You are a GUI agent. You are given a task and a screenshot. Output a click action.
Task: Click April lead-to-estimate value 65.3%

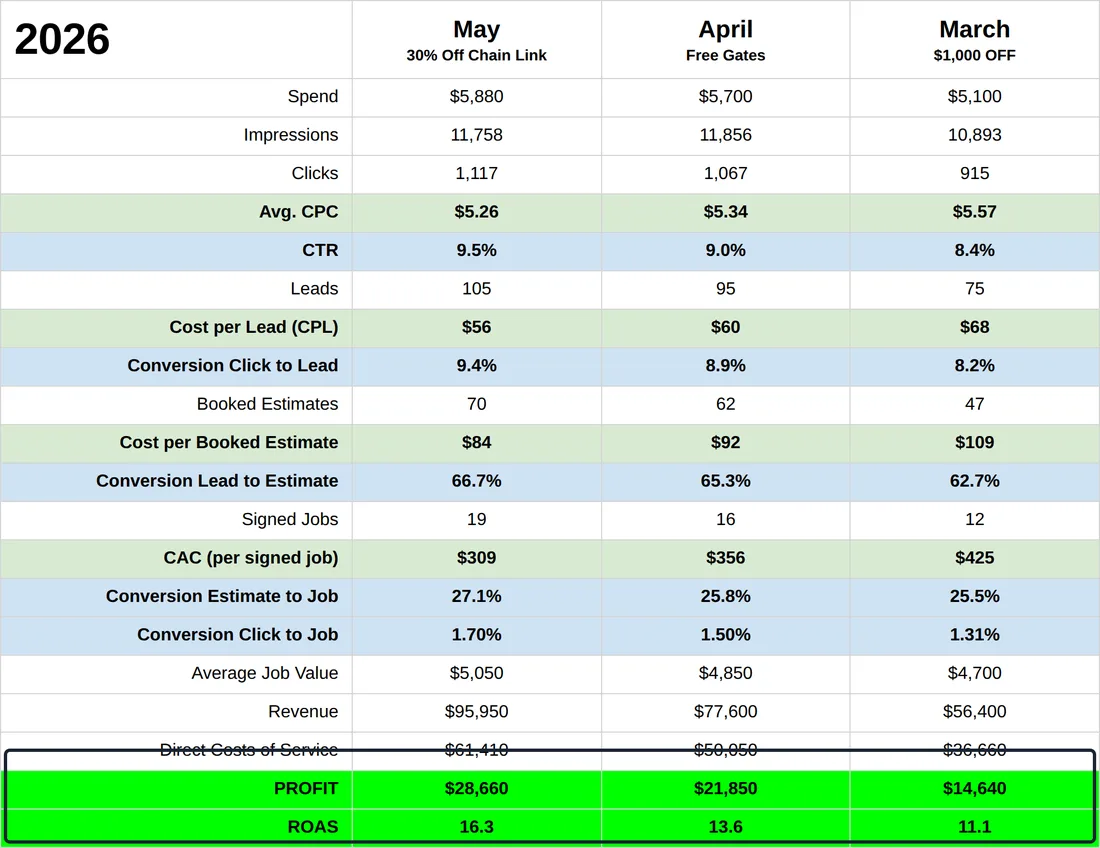[725, 481]
